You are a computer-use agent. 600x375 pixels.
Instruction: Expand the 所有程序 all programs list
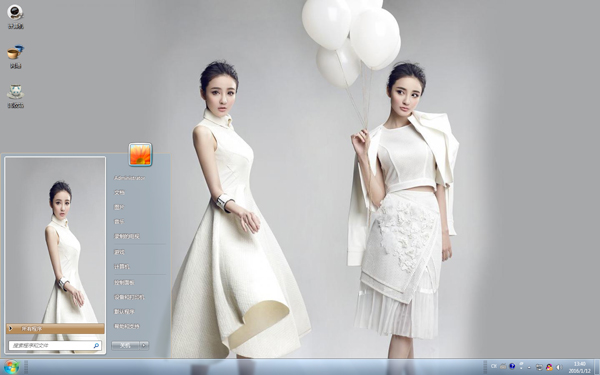point(55,329)
